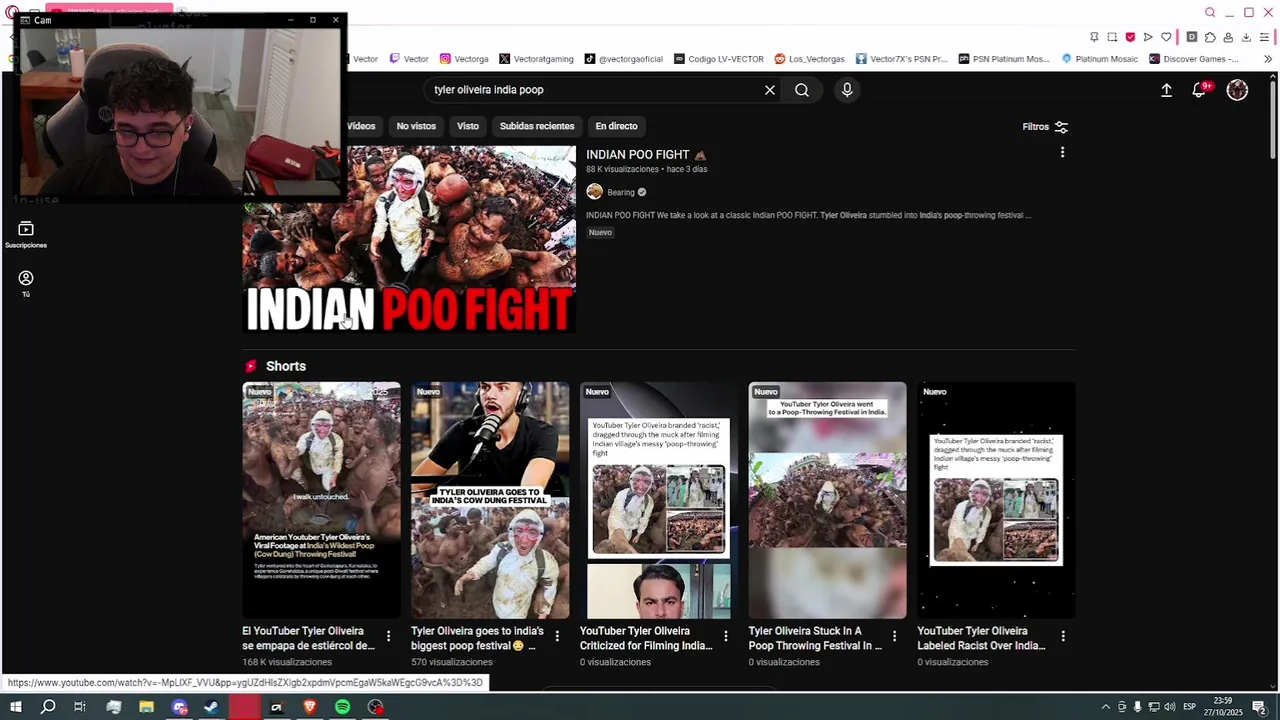Open YouTube notifications bell
The height and width of the screenshot is (720, 1280).
tap(1199, 90)
